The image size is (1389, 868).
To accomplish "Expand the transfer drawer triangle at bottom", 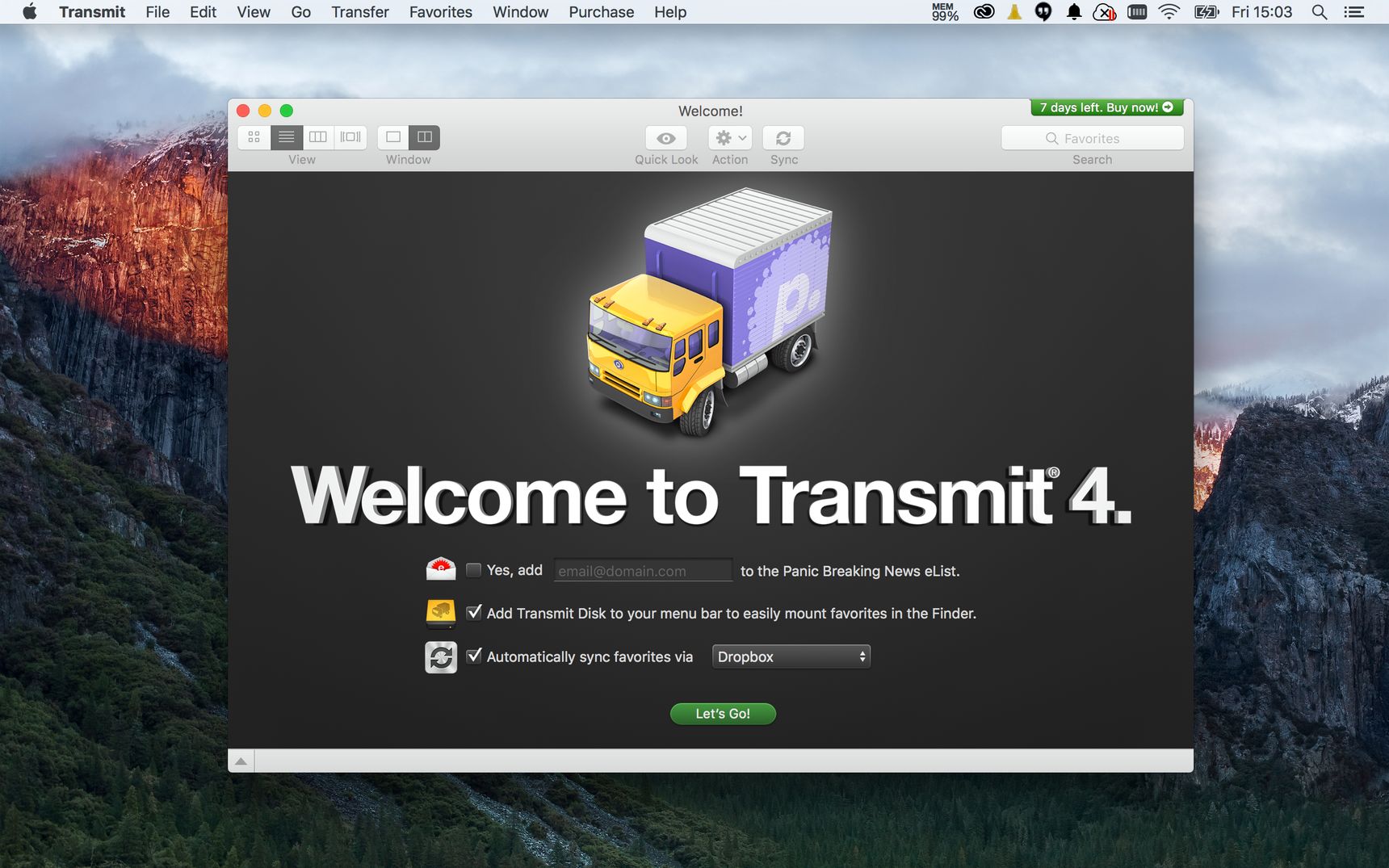I will tap(241, 761).
